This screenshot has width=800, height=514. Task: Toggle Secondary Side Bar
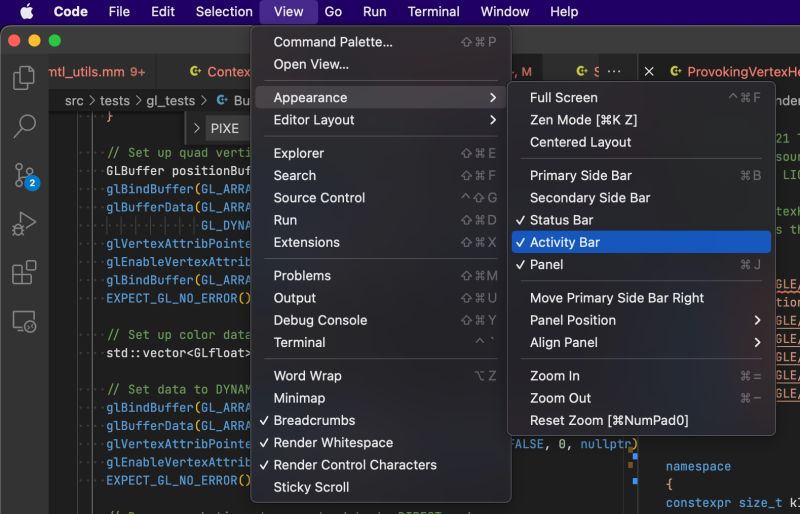coord(641,198)
